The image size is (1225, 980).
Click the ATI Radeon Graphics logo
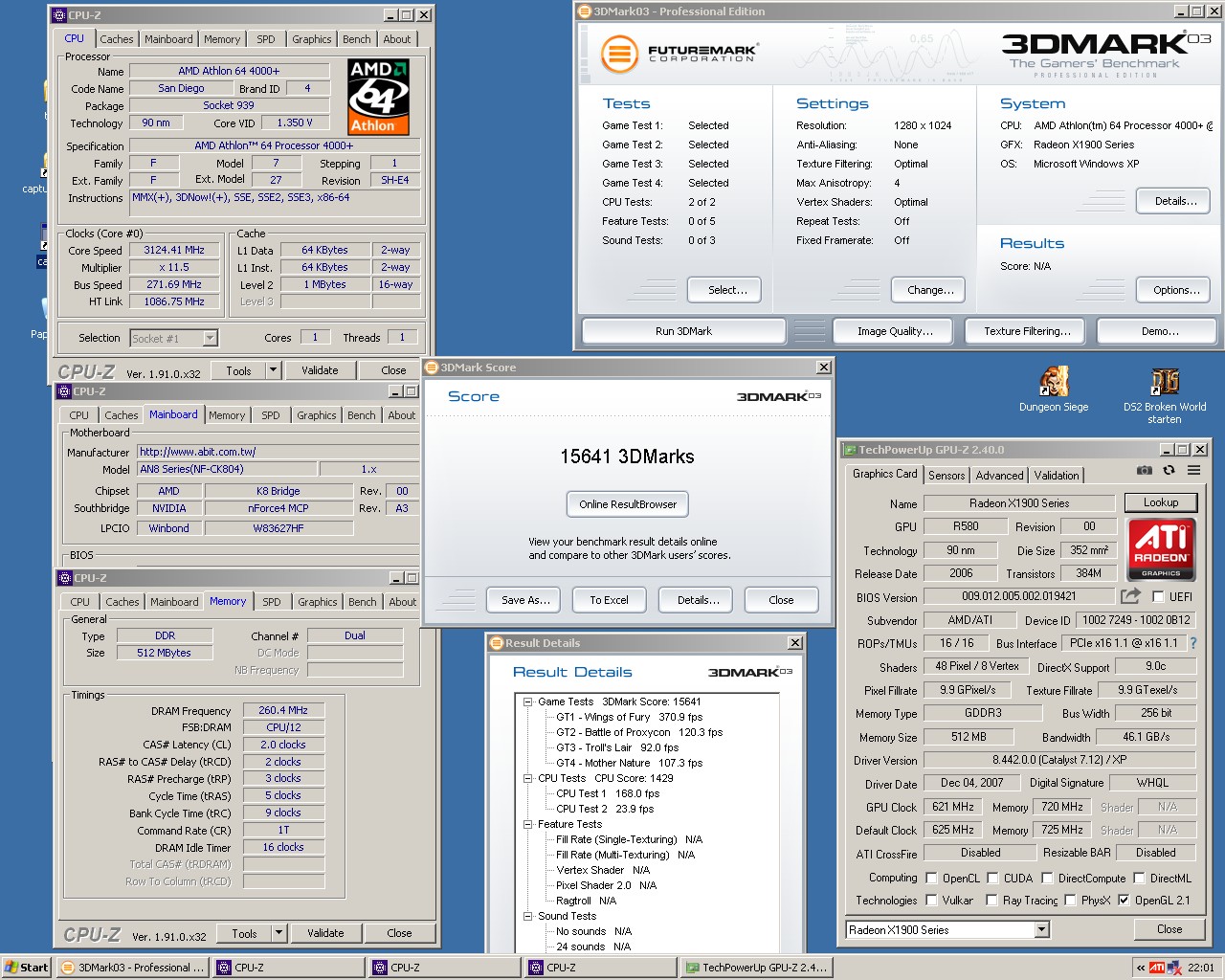[1161, 549]
